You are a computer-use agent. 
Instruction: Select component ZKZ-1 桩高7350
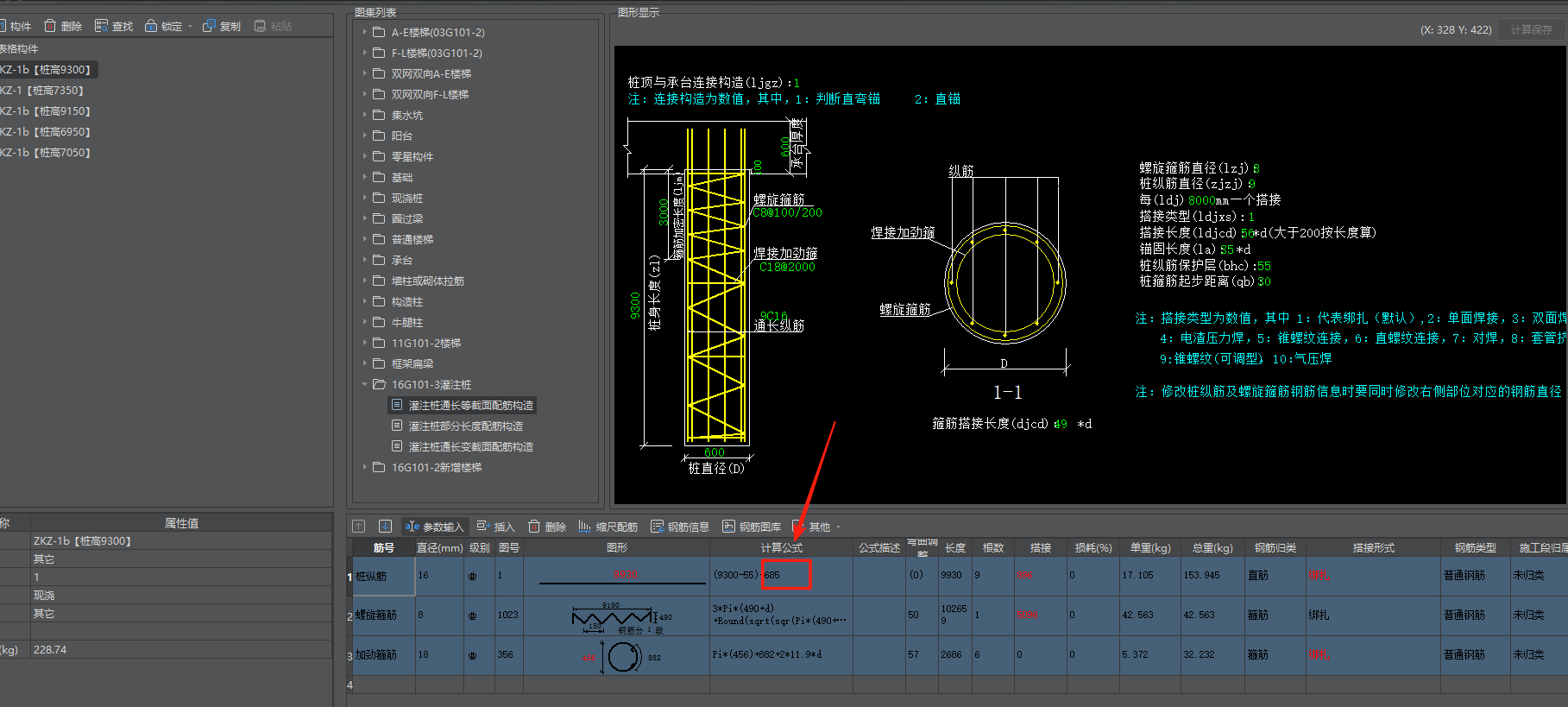42,90
